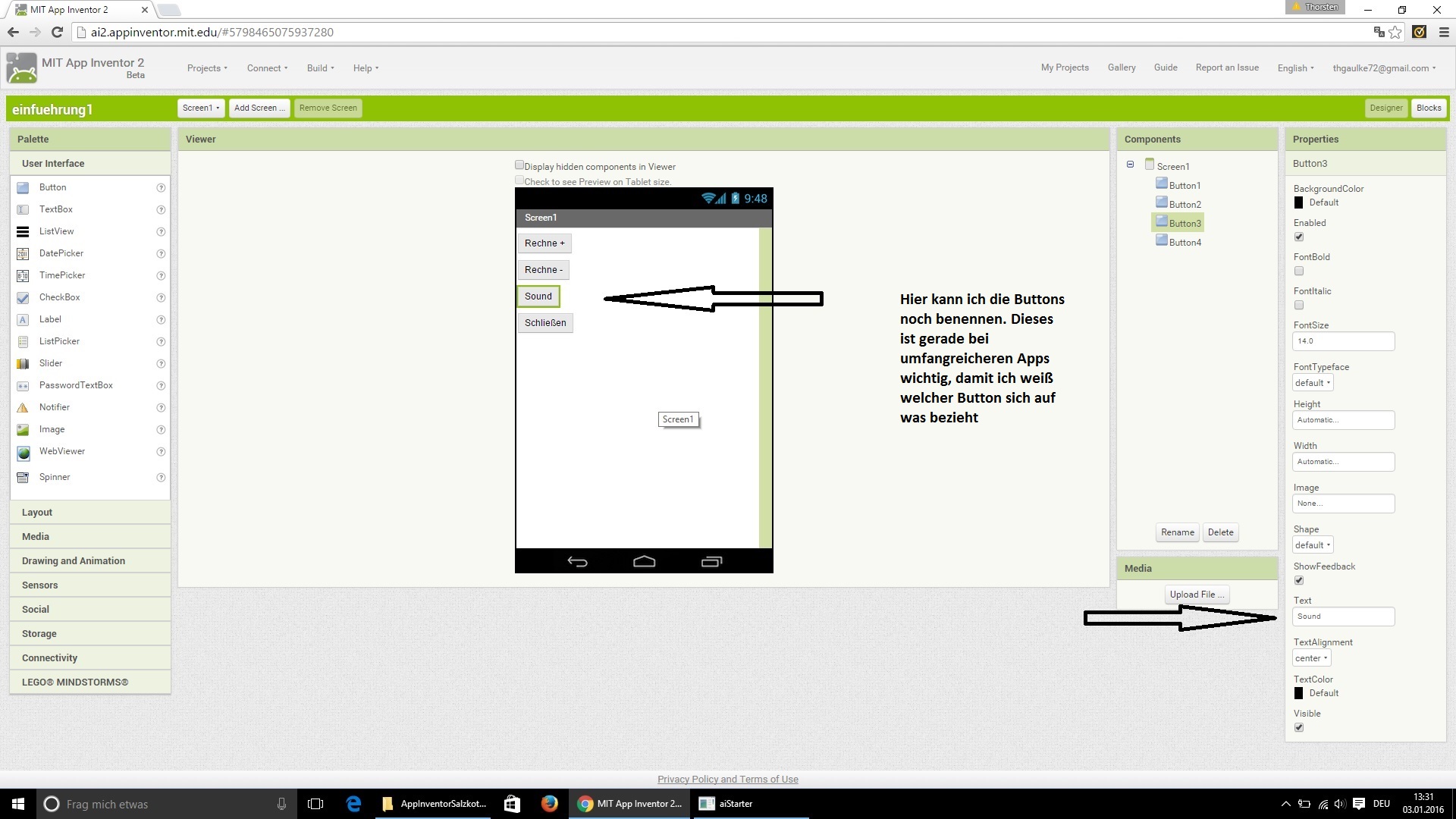
Task: Expand the Media palette section
Action: 90,537
